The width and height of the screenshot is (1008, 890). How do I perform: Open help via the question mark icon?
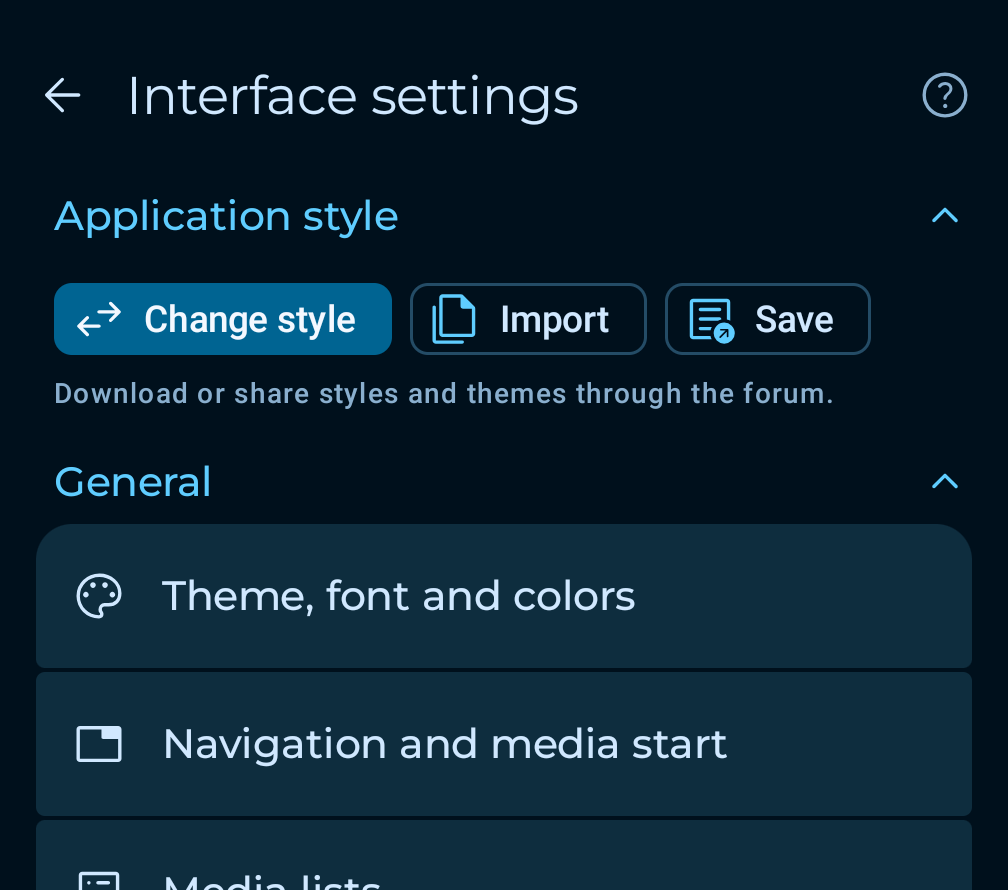(944, 96)
